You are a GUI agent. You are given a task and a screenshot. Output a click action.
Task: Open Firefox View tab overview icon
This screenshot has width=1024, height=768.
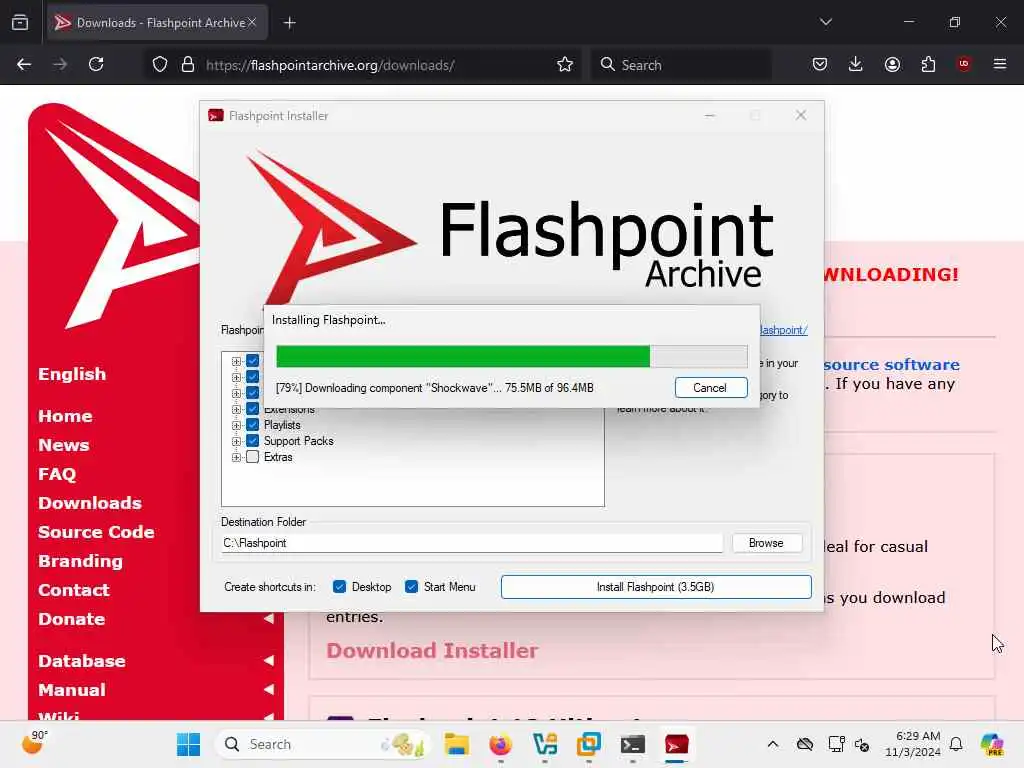pos(20,22)
